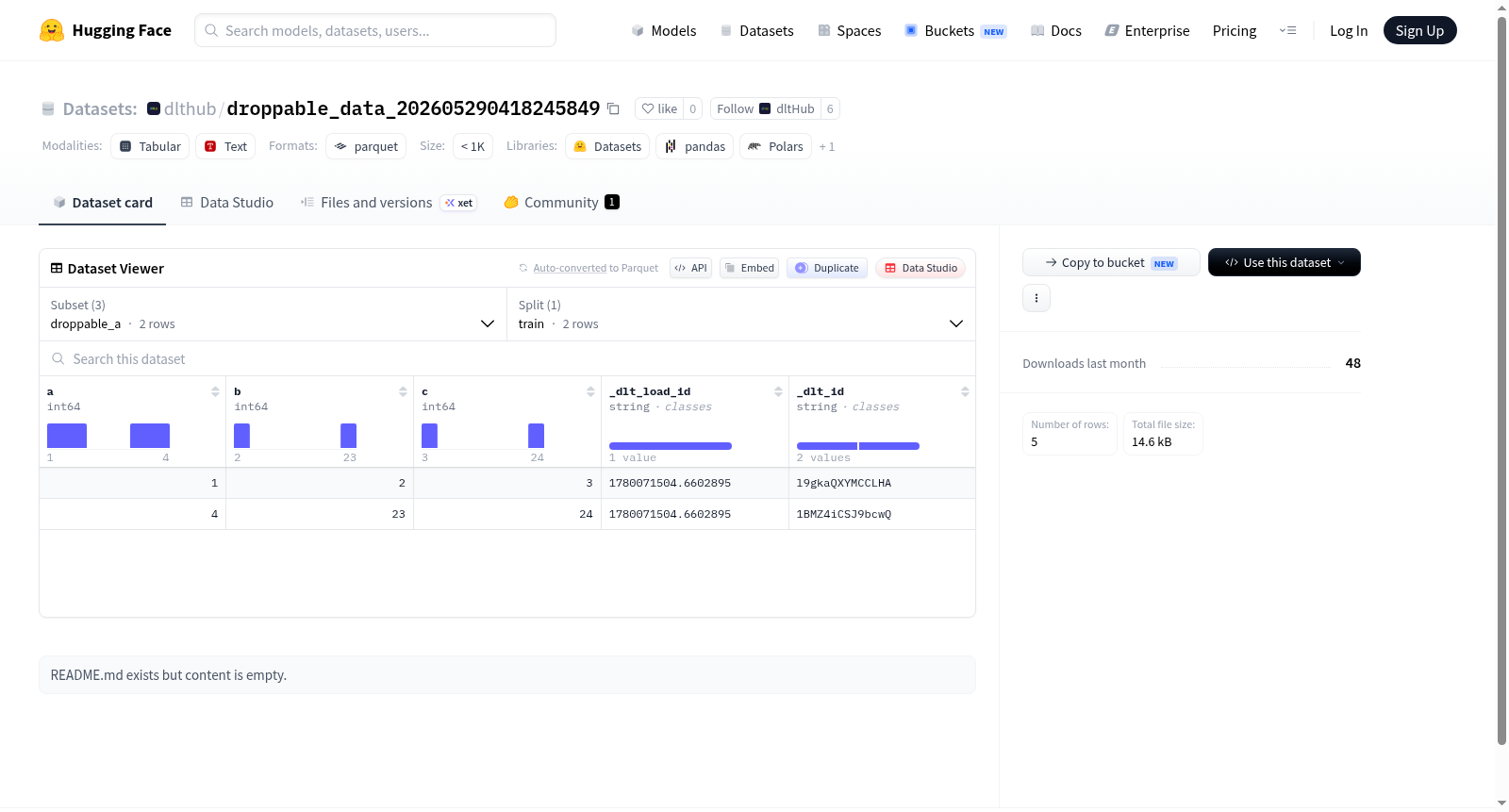Select the Text modality tag
This screenshot has width=1509, height=812.
(x=226, y=146)
